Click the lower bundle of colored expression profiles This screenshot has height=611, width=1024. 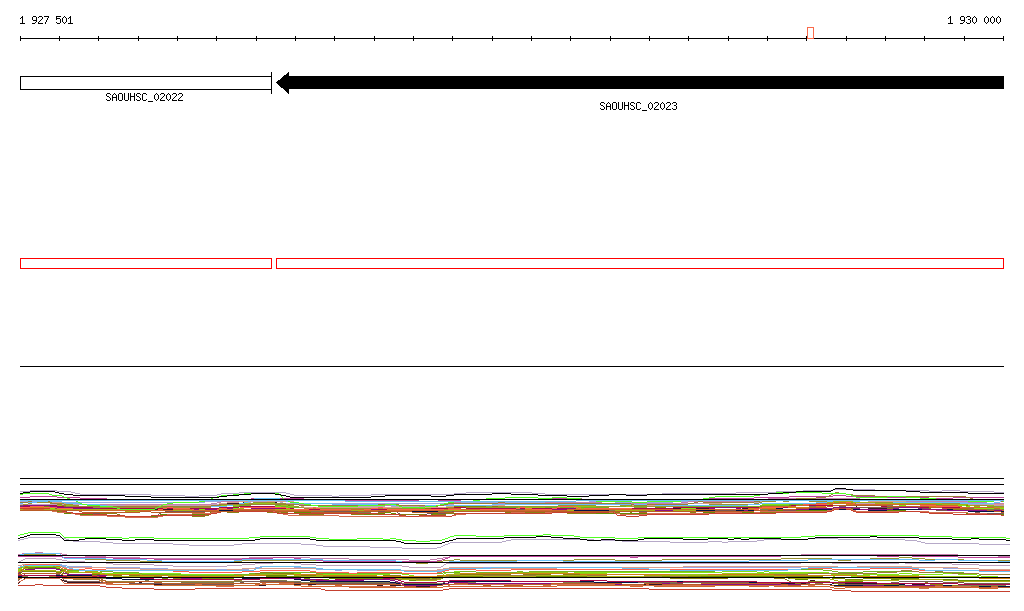pos(512,575)
